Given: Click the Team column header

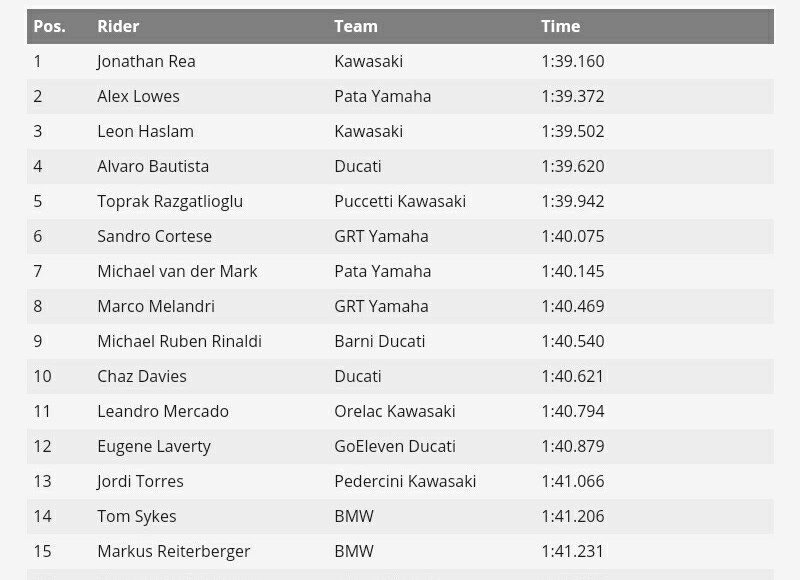Looking at the screenshot, I should point(356,26).
